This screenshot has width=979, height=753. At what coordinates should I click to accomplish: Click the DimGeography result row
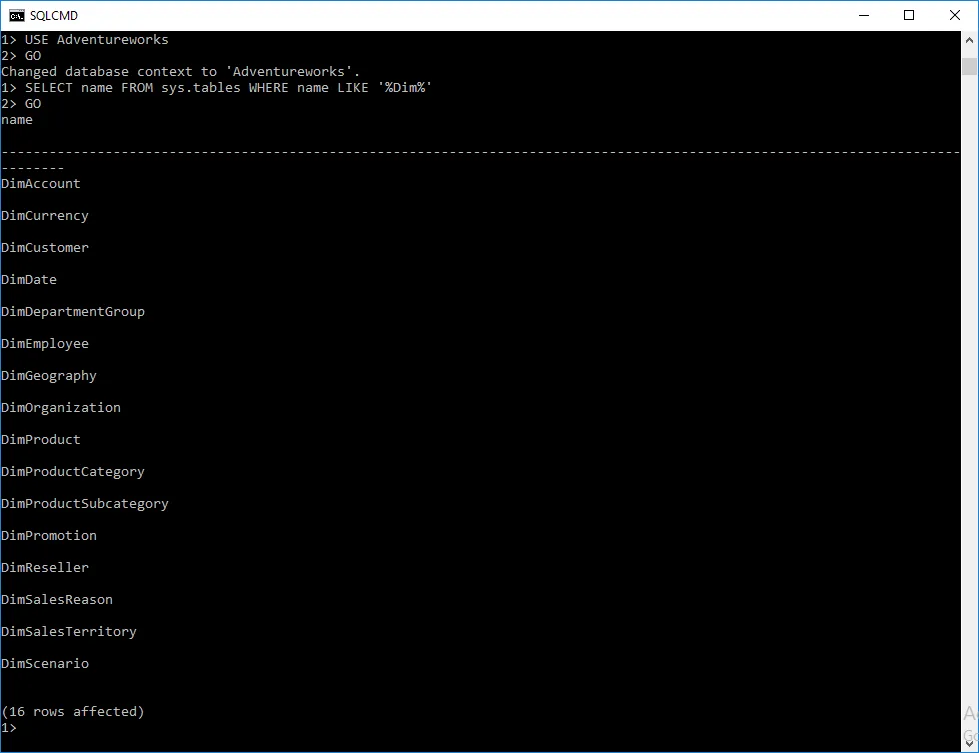(x=49, y=376)
